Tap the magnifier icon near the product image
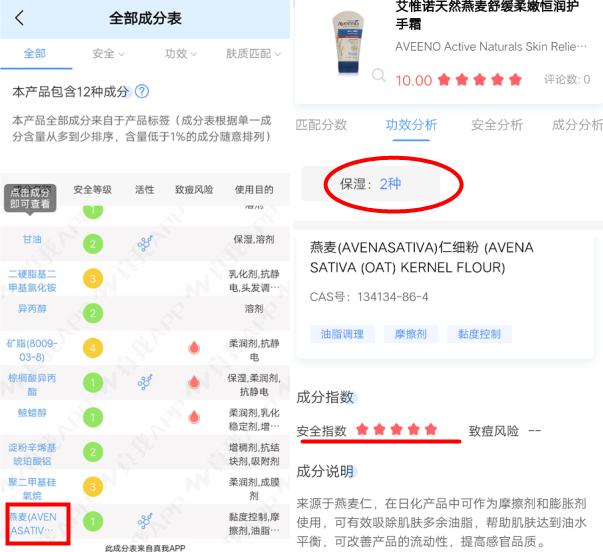 (378, 75)
